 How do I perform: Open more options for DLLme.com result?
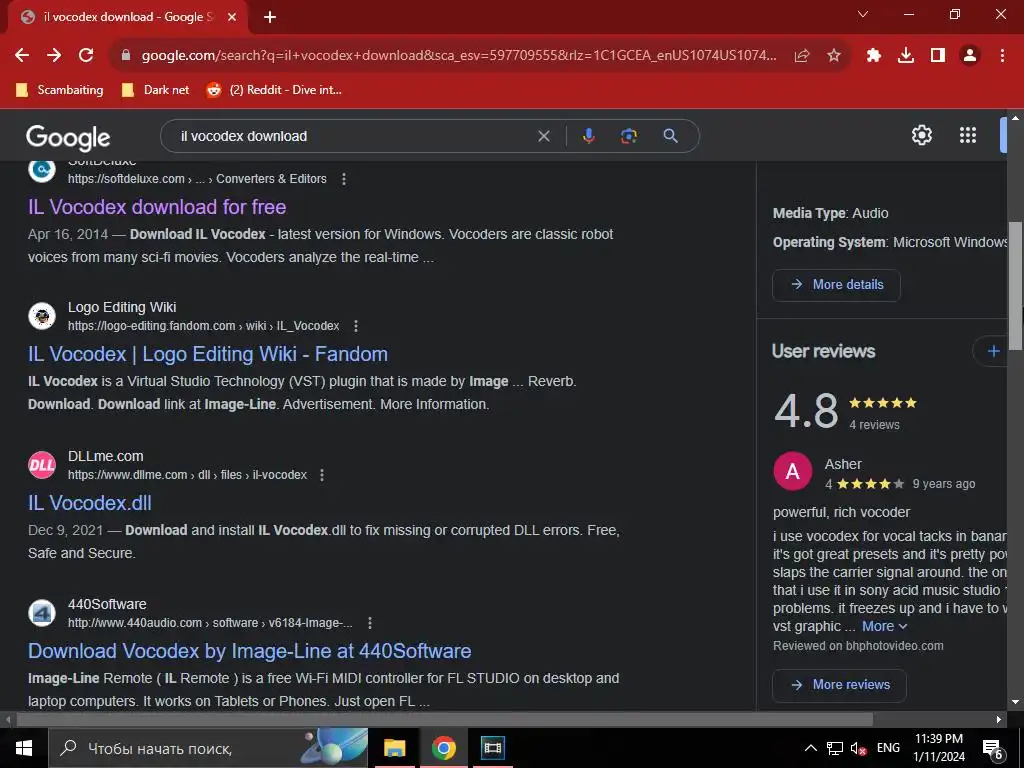coord(322,475)
